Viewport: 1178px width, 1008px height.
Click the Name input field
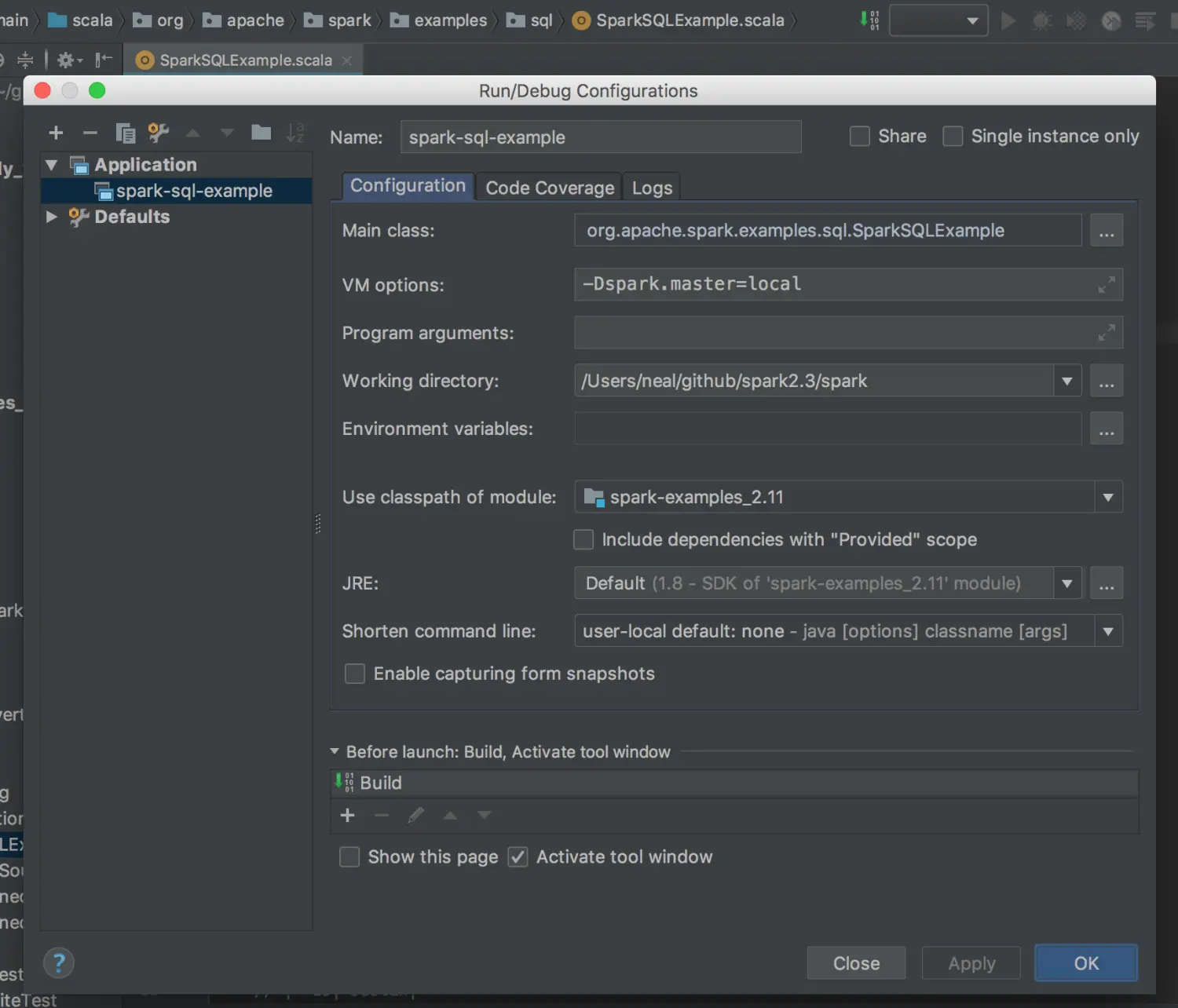[601, 137]
